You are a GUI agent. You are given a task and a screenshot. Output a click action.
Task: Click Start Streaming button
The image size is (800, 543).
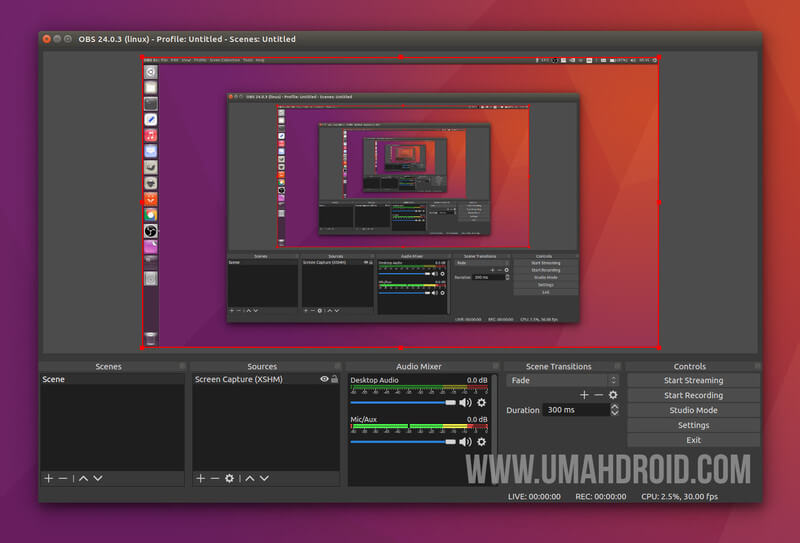pyautogui.click(x=693, y=380)
